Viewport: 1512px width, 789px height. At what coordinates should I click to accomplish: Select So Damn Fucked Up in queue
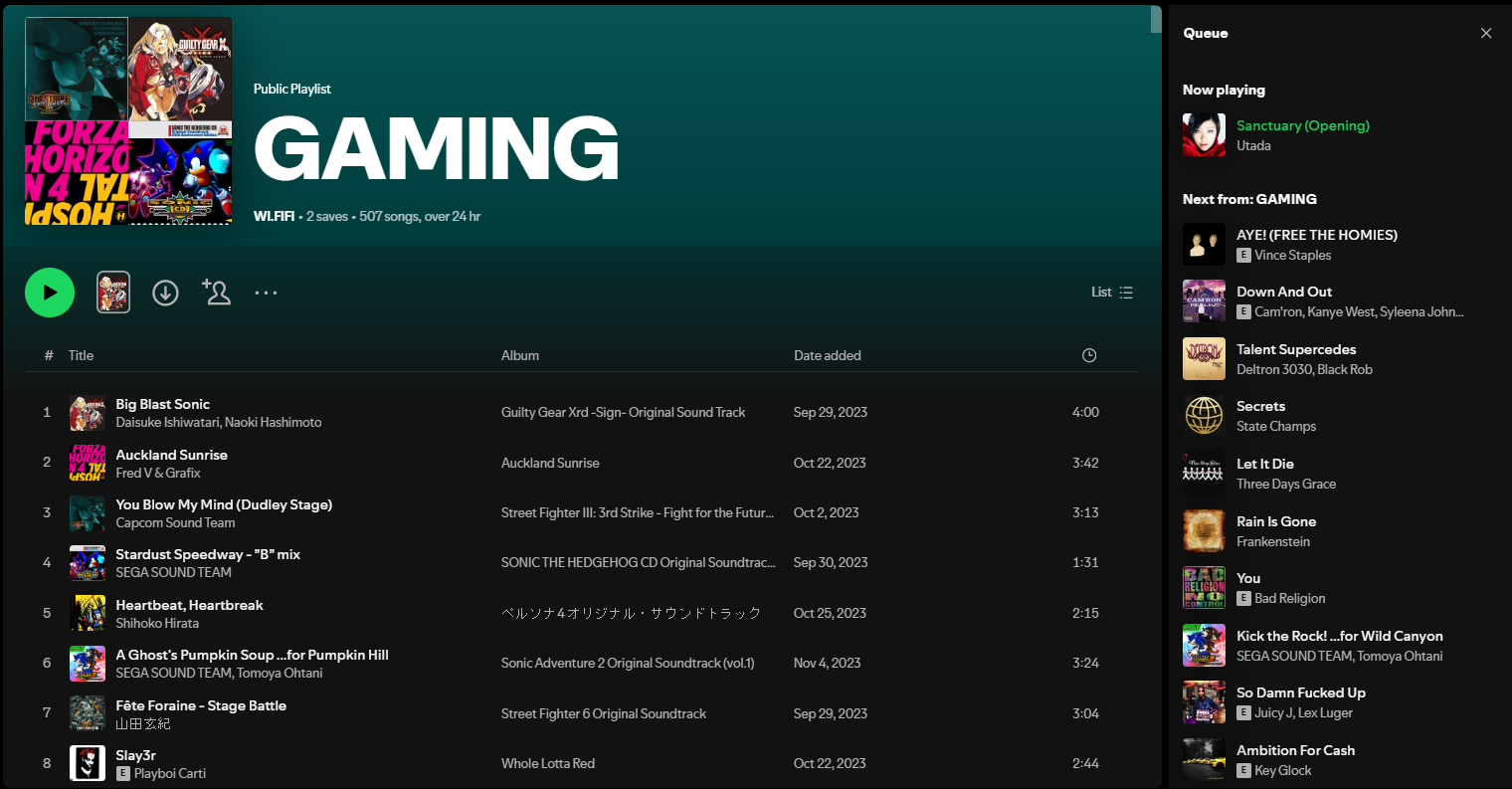pos(1301,692)
